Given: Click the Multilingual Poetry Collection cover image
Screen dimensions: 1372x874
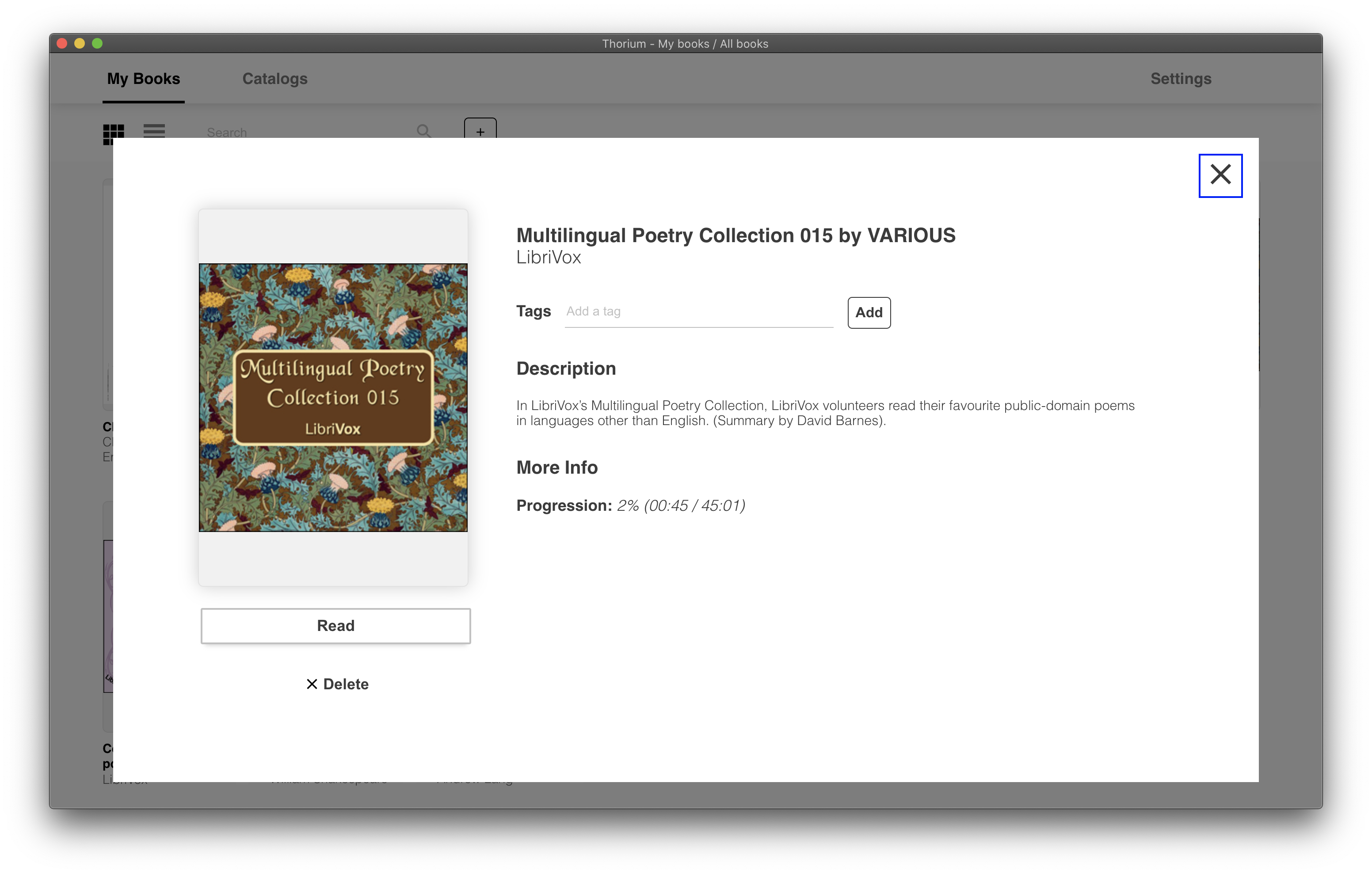Looking at the screenshot, I should click(333, 397).
